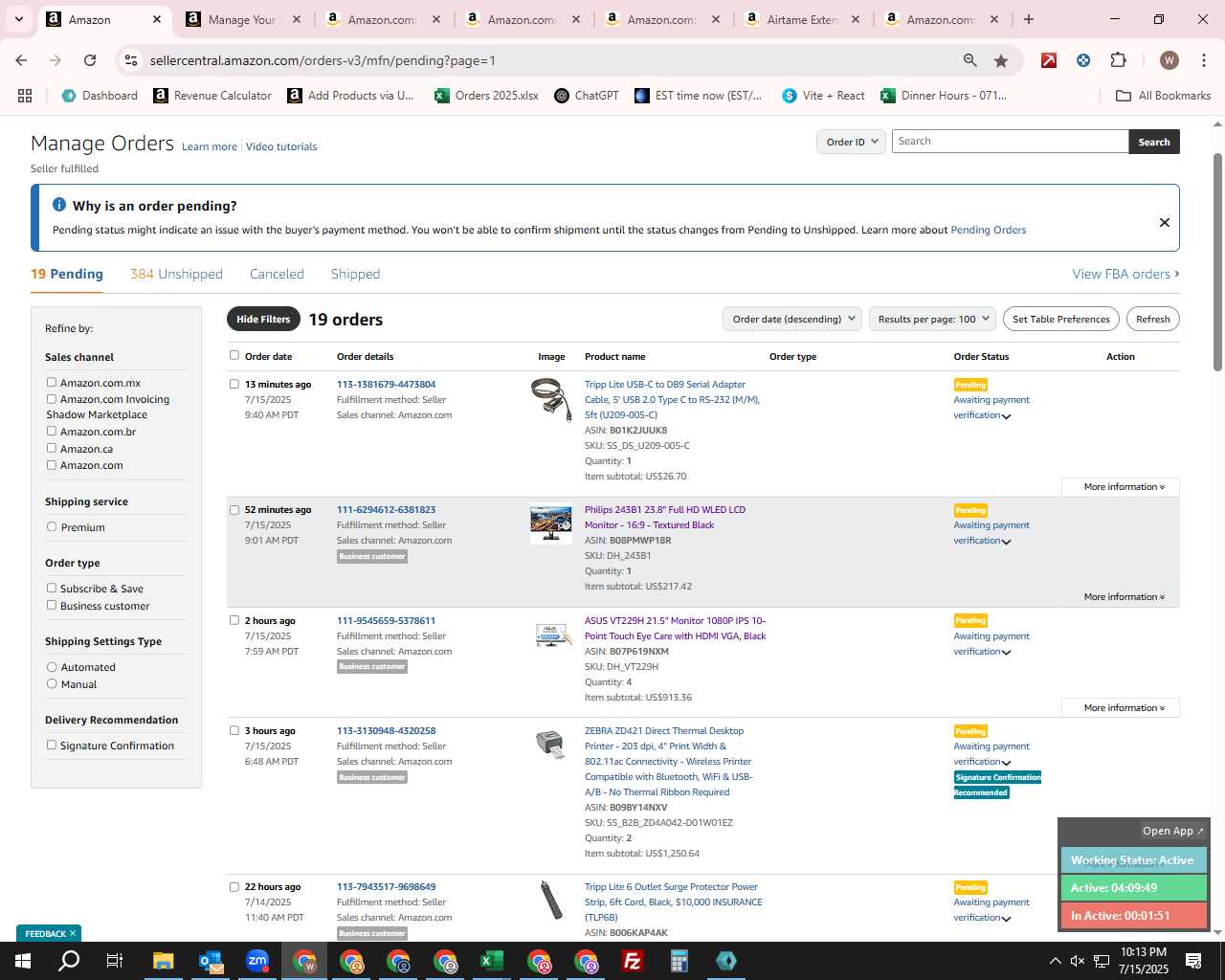The width and height of the screenshot is (1225, 980).
Task: Switch to the Canceled tab
Action: tap(277, 274)
